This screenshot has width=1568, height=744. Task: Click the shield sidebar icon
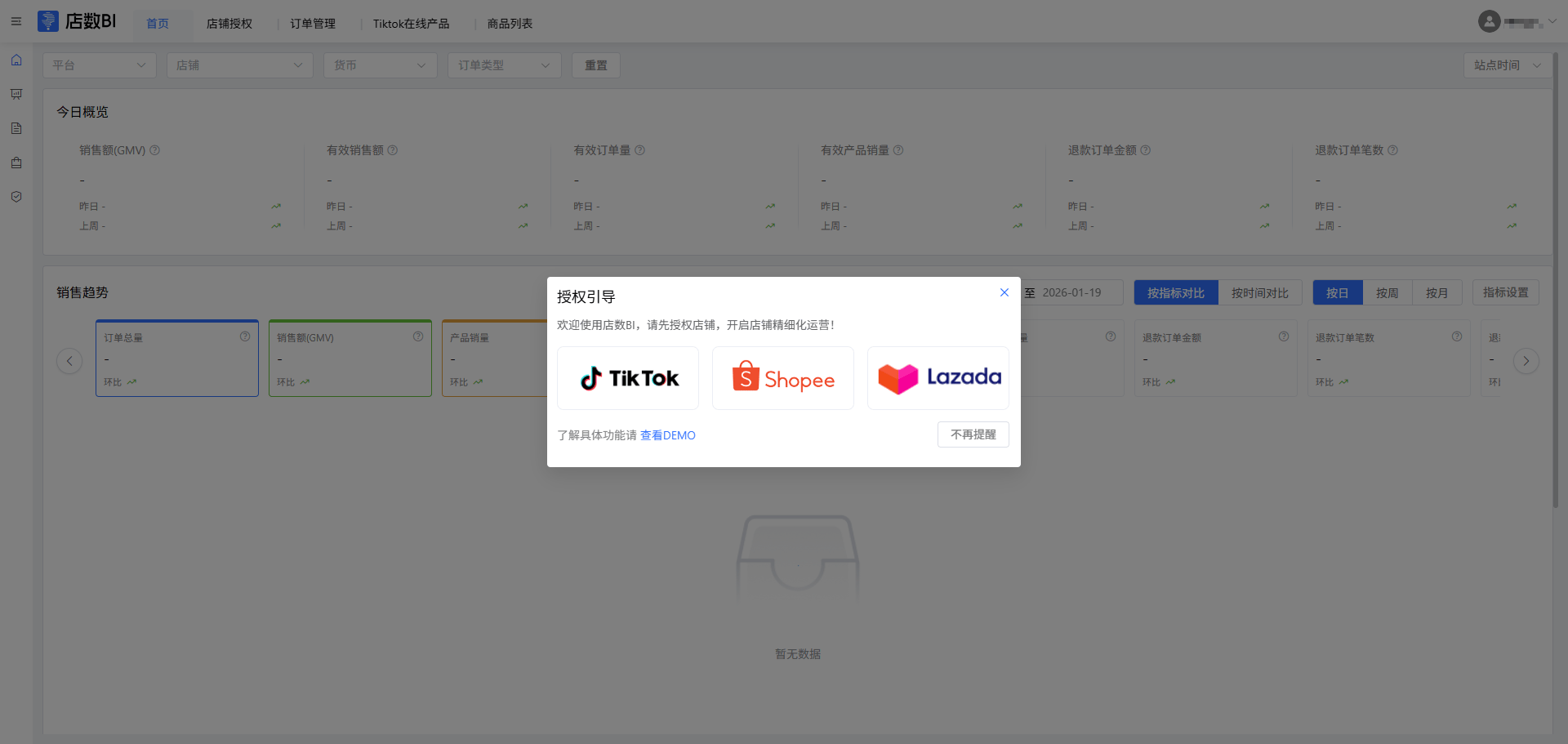tap(16, 197)
